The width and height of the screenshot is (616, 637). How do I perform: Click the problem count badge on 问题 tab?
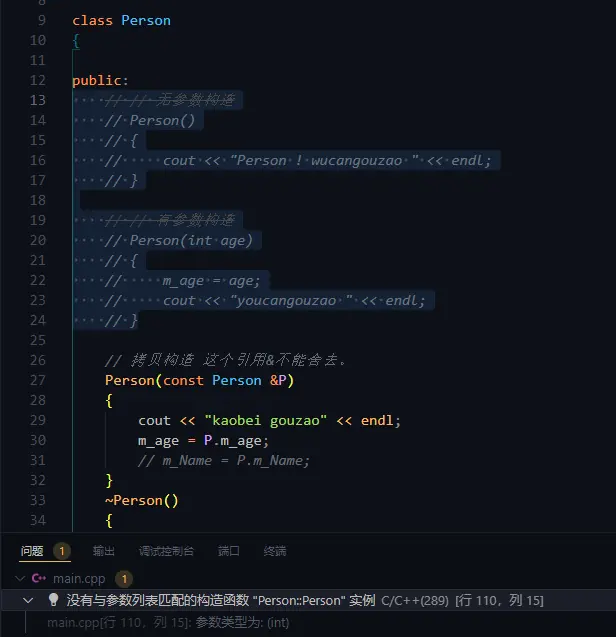point(62,551)
